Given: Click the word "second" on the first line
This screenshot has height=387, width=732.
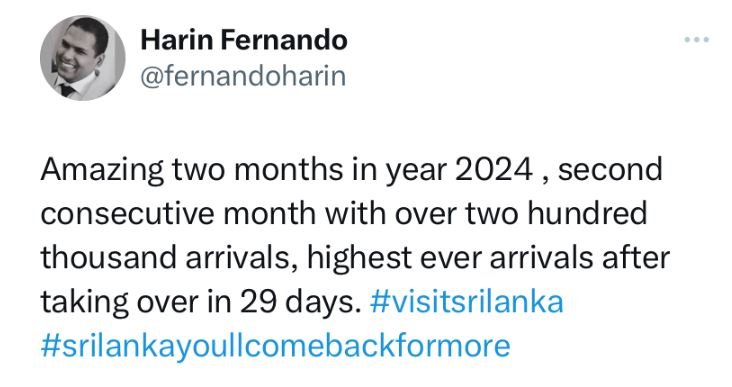Looking at the screenshot, I should tap(610, 169).
